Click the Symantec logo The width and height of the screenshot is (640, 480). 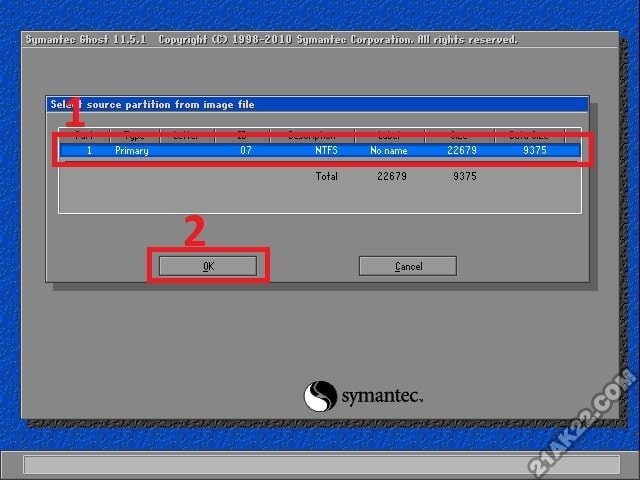[363, 396]
